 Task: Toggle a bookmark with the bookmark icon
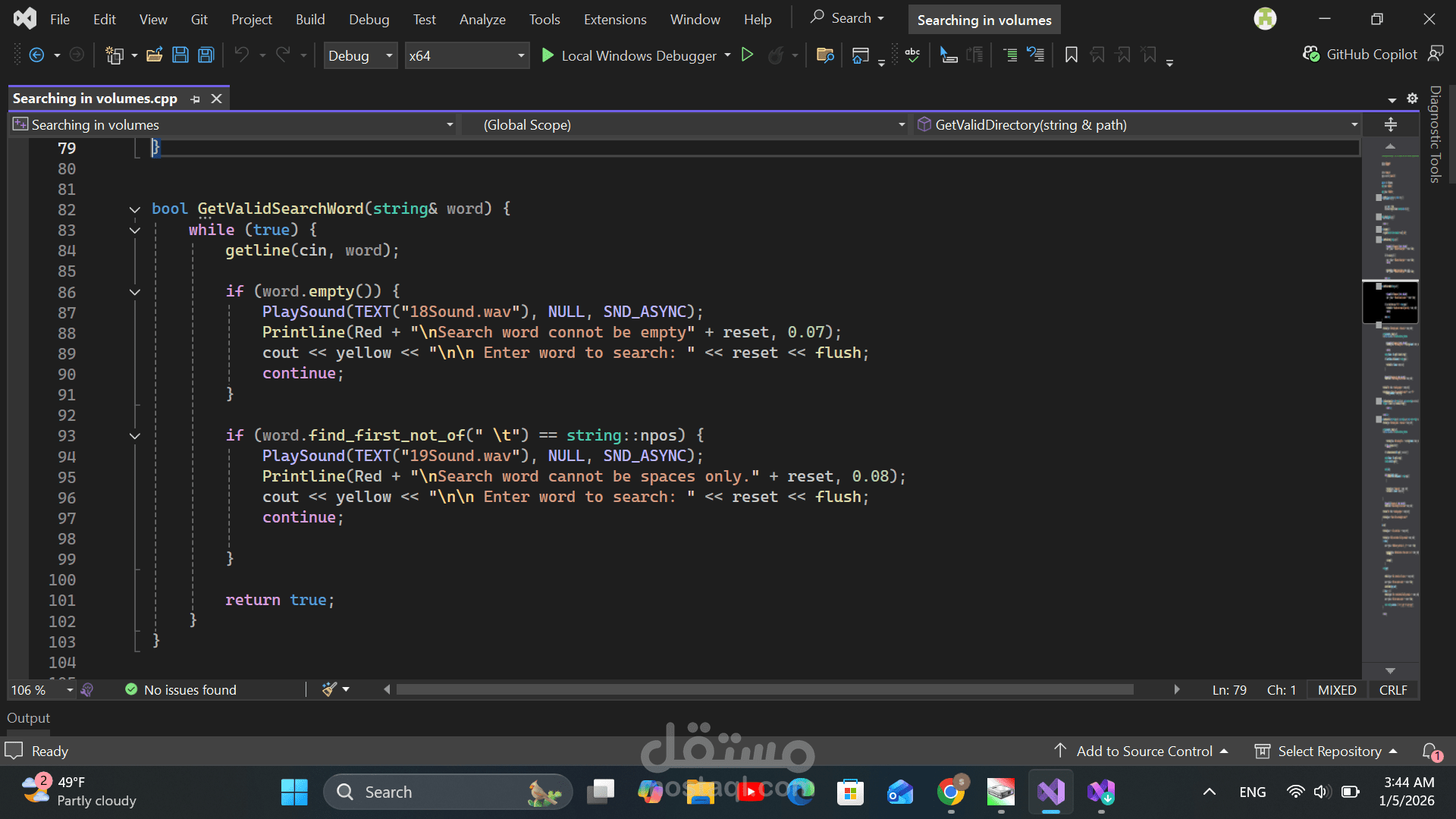tap(1071, 55)
